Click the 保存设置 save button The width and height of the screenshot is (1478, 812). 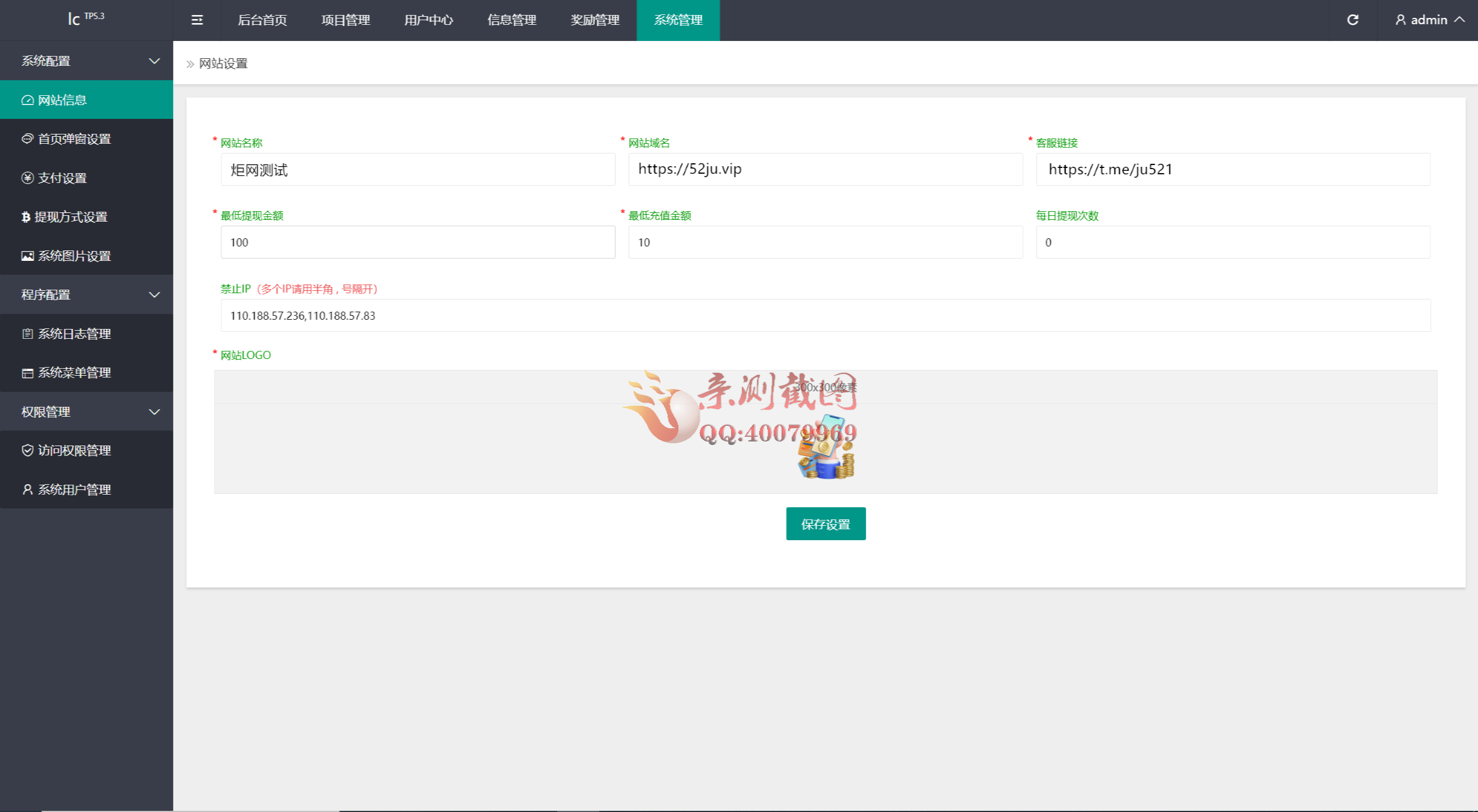(x=826, y=524)
